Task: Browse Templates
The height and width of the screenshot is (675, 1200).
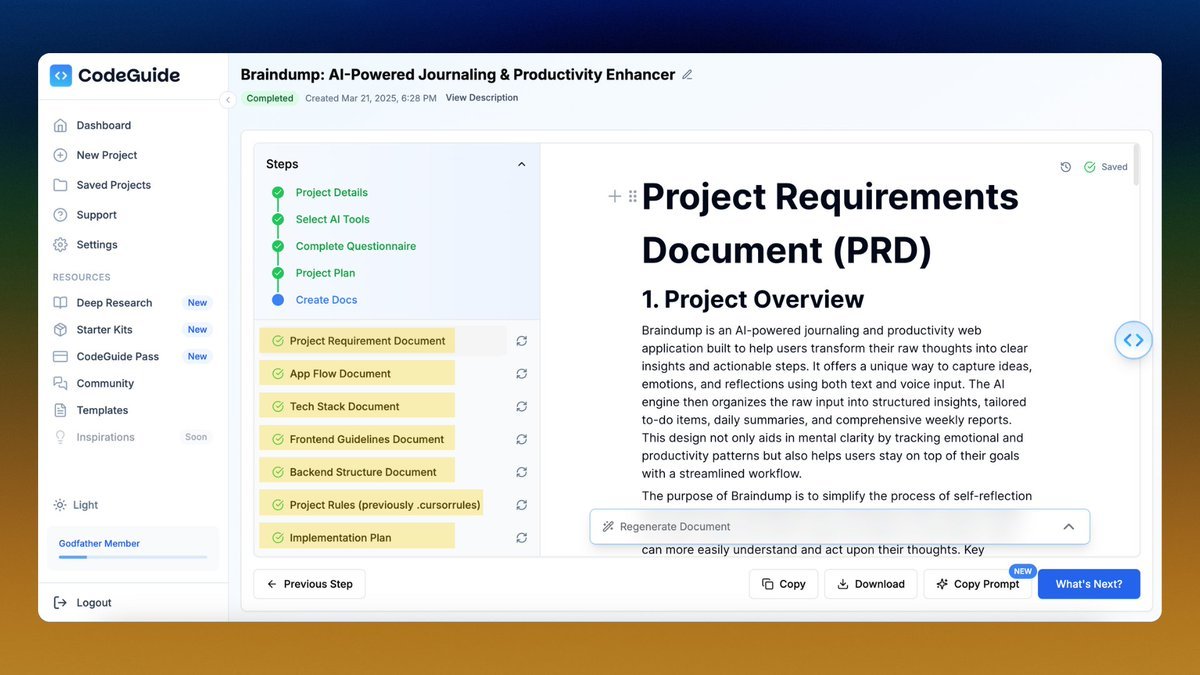Action: pyautogui.click(x=102, y=411)
